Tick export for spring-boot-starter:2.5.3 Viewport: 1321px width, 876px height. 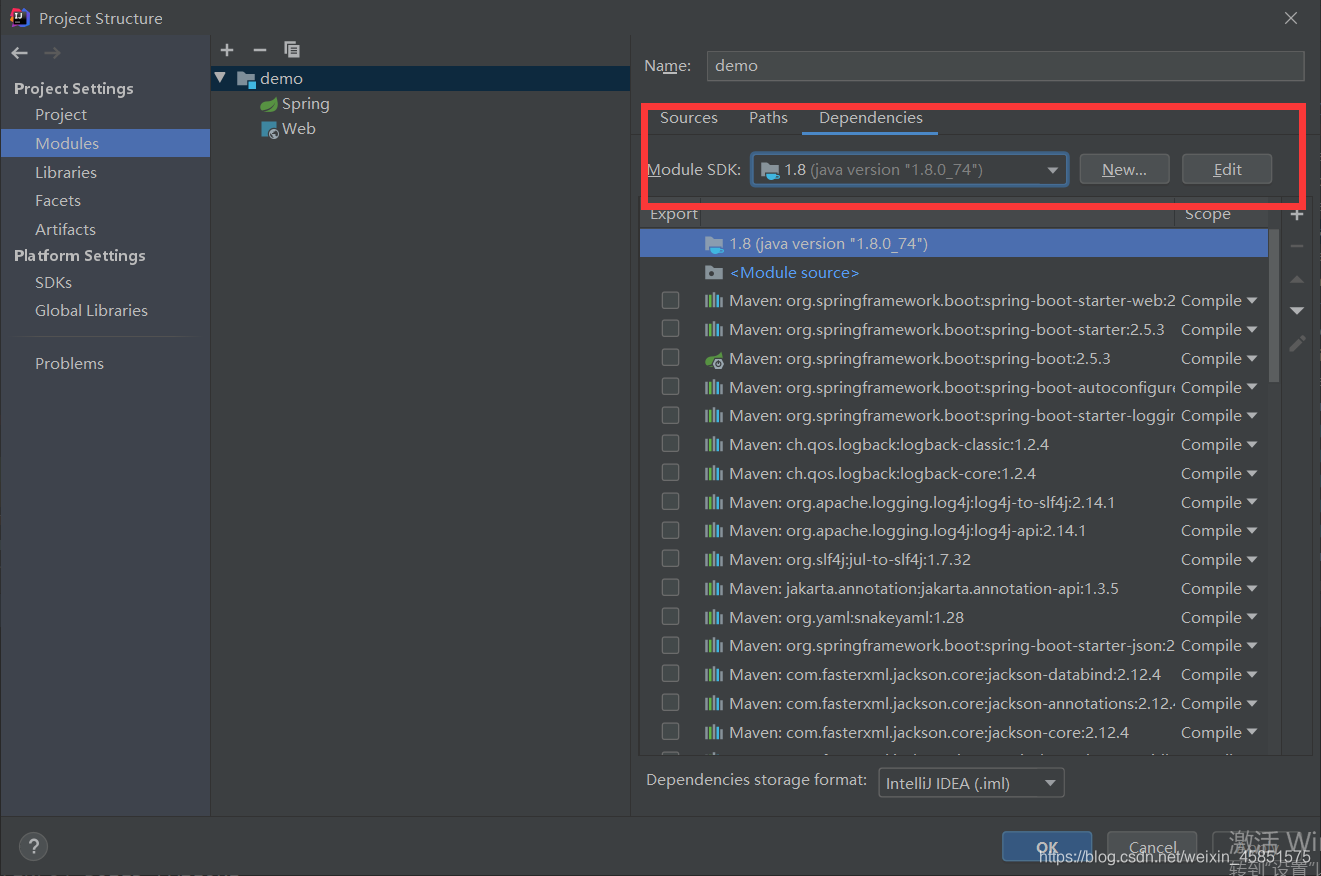(670, 329)
